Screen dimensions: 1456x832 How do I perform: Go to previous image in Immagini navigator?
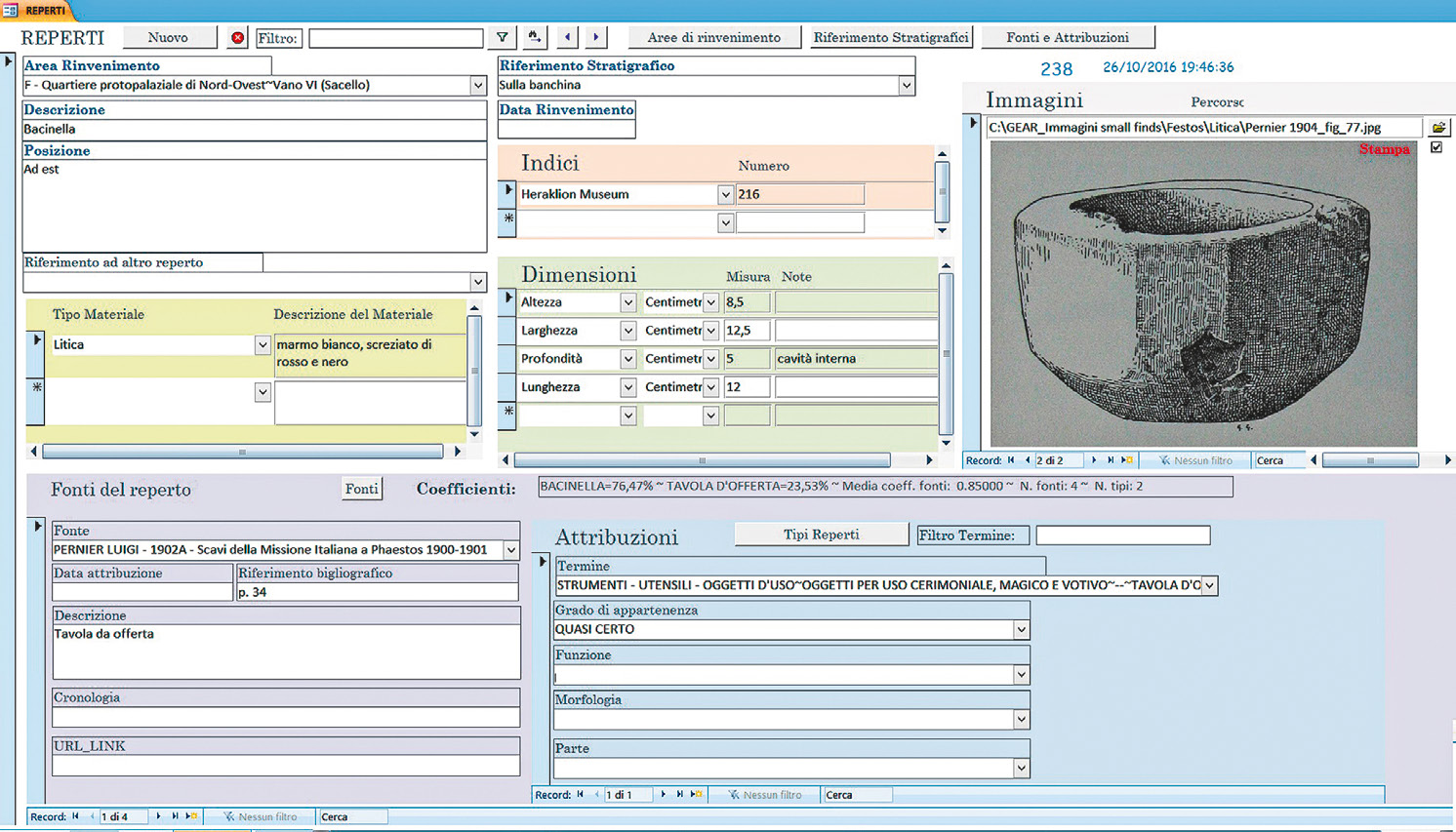coord(1028,460)
